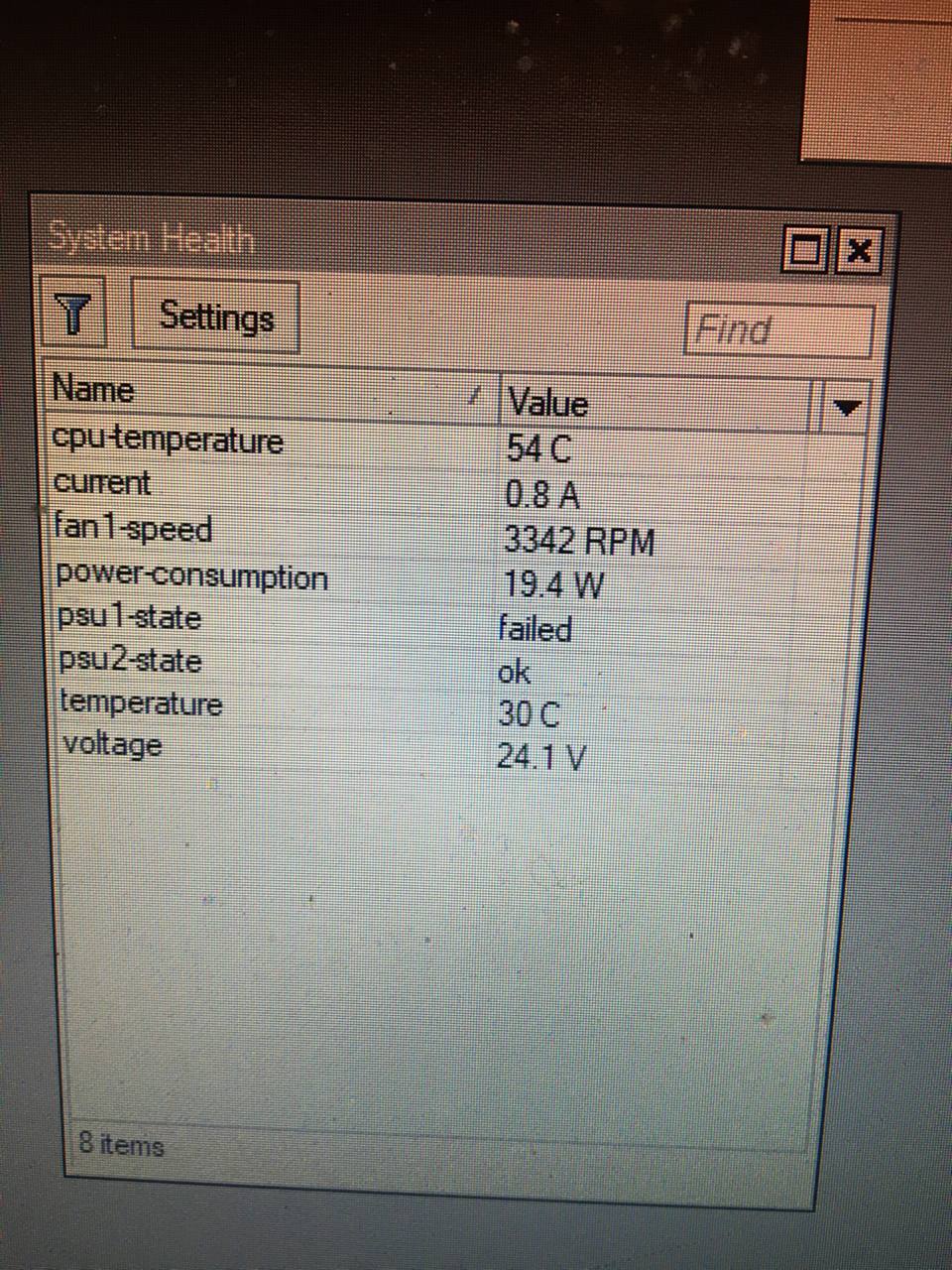
Task: Click the 0.8 A value
Action: (541, 493)
